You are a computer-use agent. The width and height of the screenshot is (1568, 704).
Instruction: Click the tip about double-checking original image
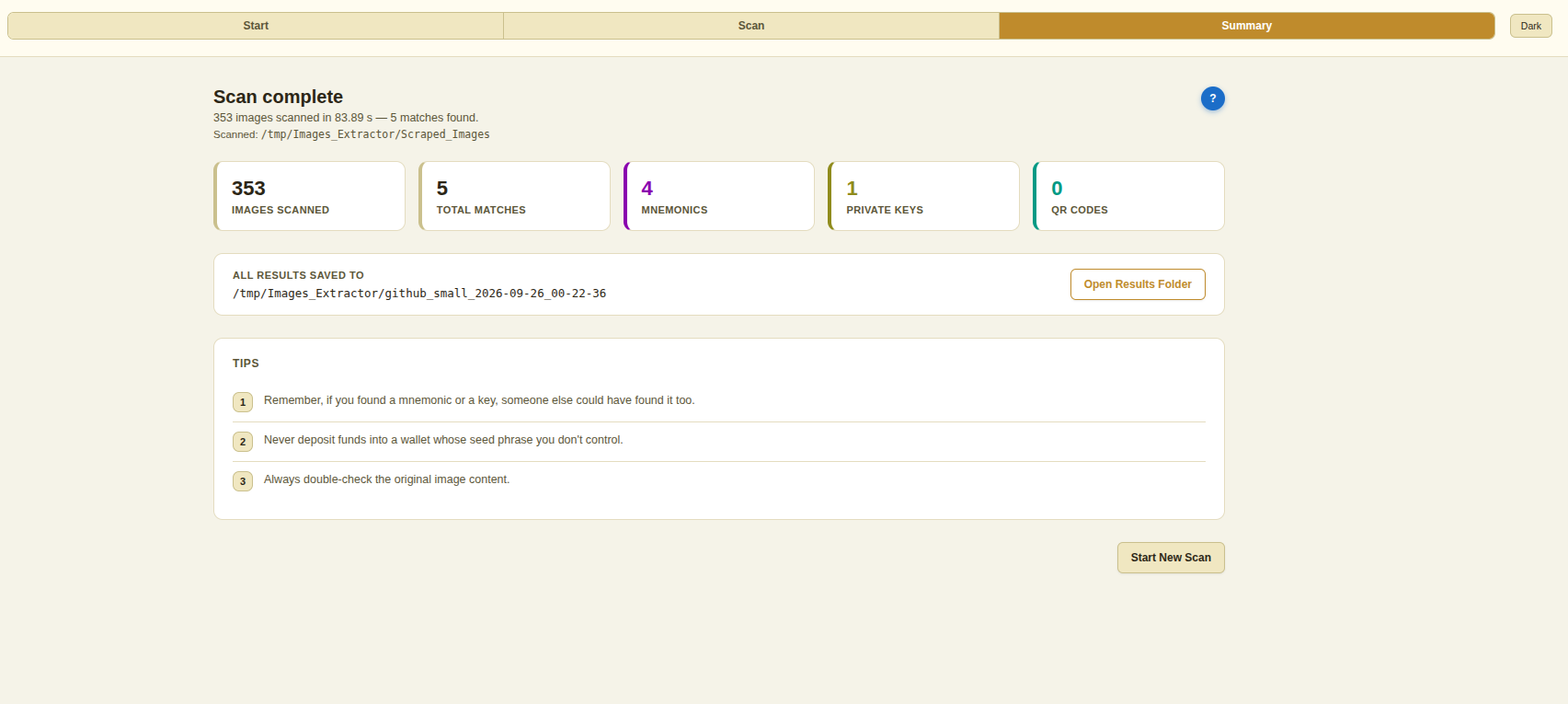click(386, 479)
